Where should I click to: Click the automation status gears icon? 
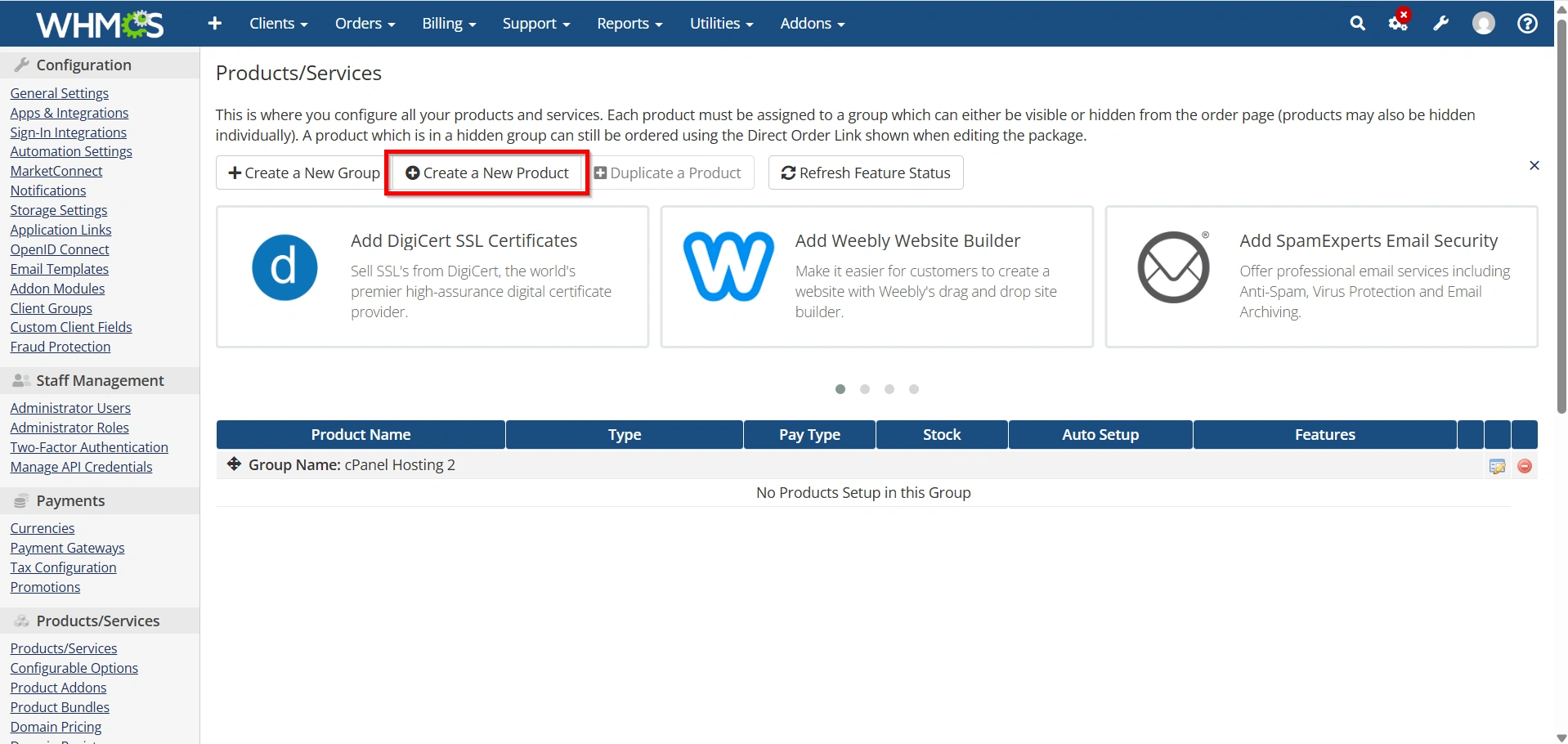tap(1399, 21)
